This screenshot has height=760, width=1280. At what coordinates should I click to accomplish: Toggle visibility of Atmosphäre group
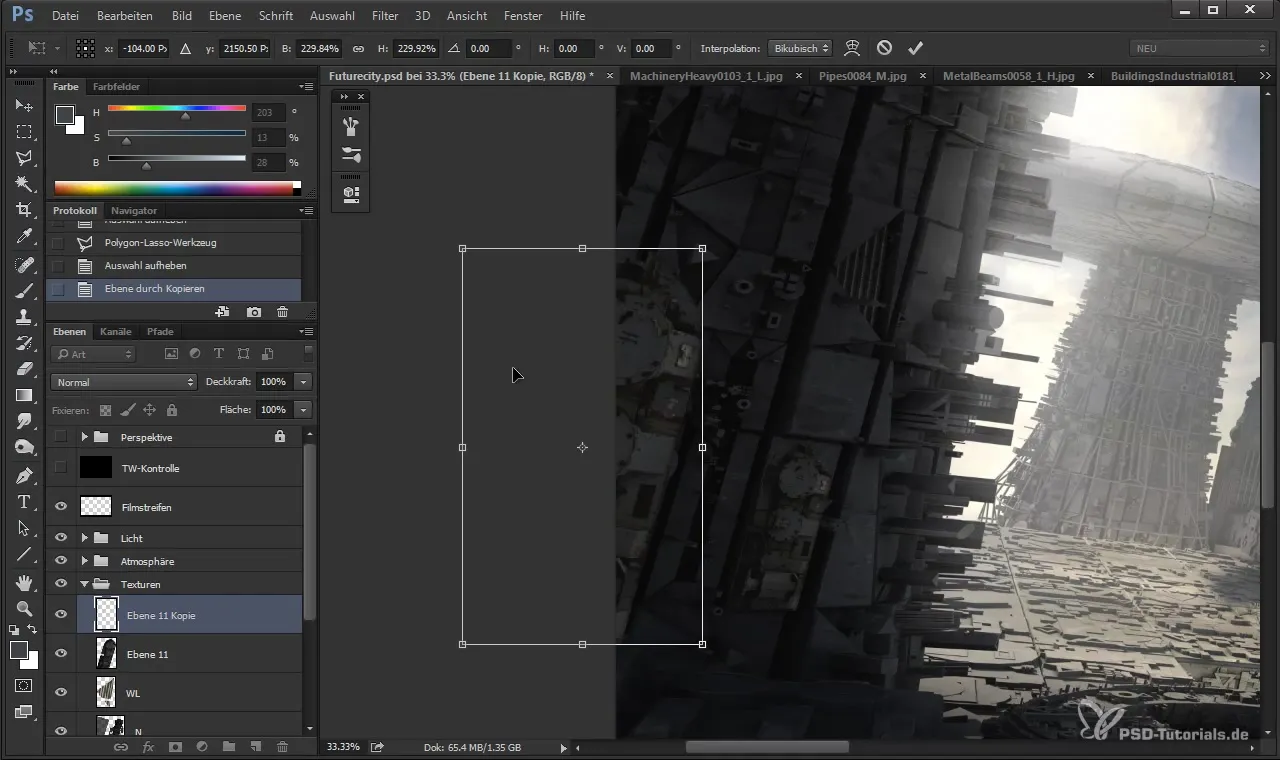[x=61, y=561]
